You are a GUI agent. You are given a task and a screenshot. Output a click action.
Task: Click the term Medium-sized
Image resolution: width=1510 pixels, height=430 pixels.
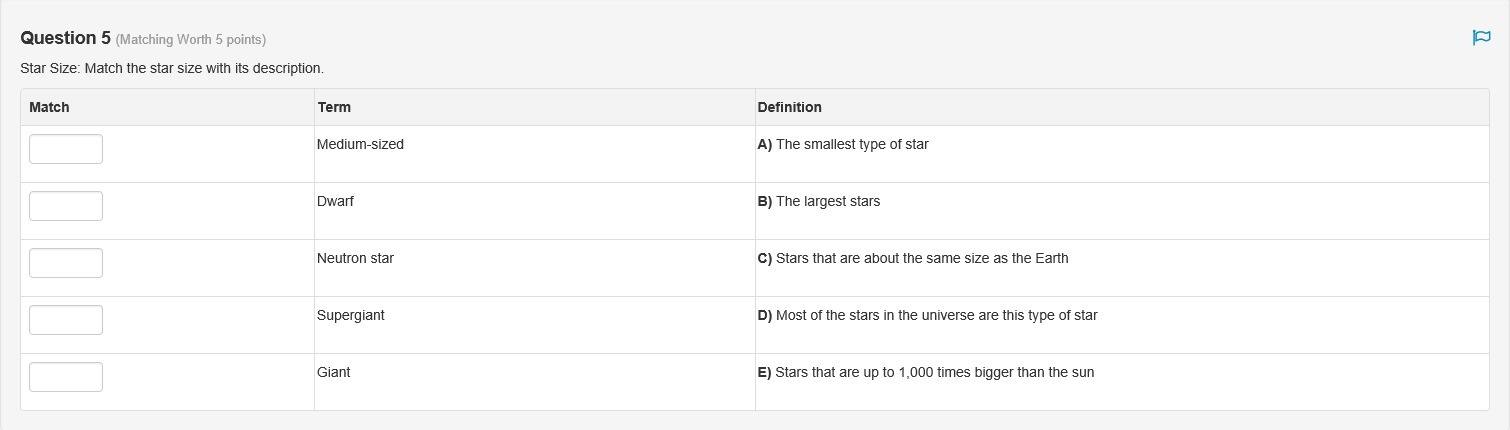360,144
